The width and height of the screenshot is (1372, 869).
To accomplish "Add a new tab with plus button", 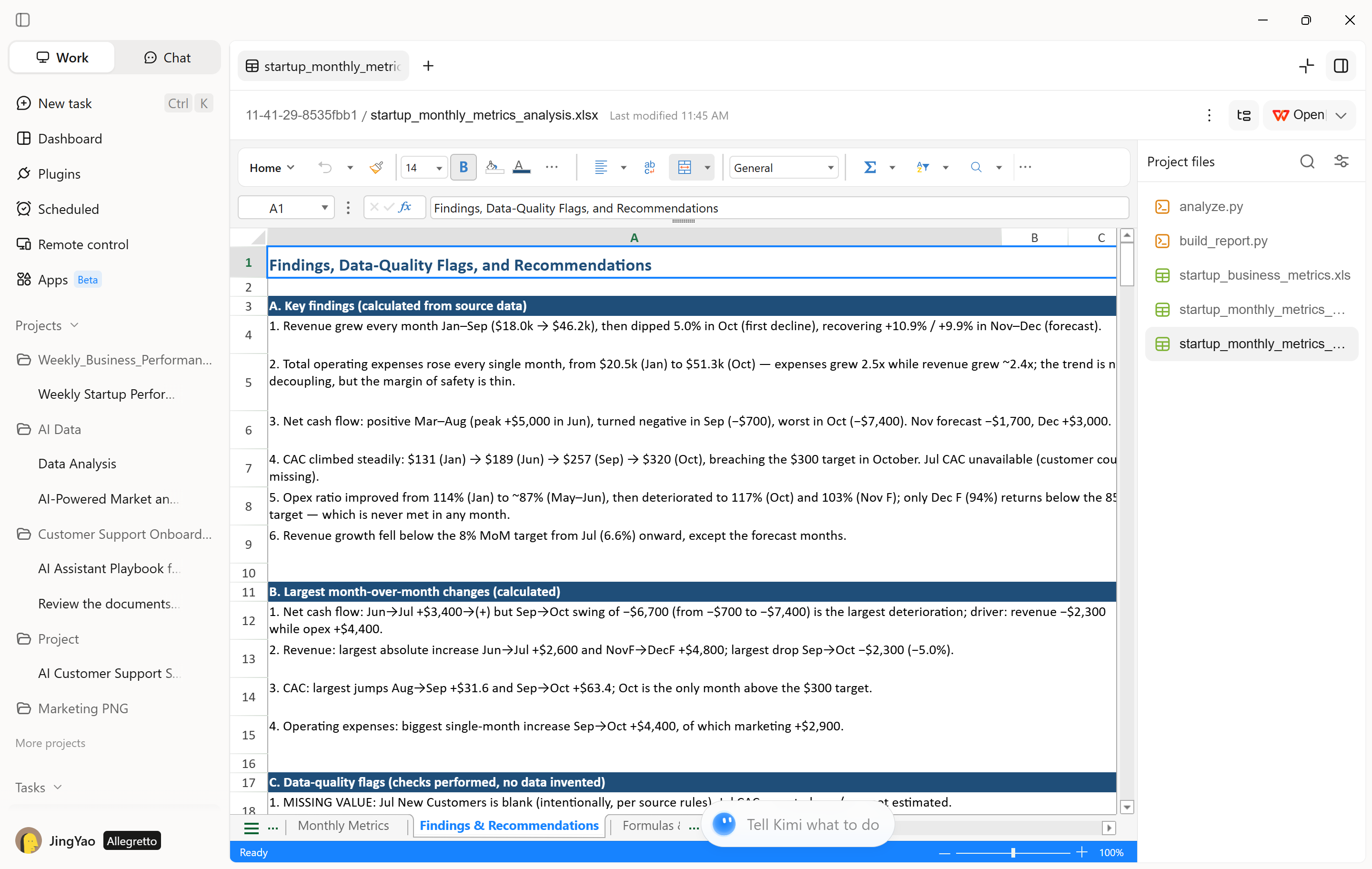I will pyautogui.click(x=428, y=66).
